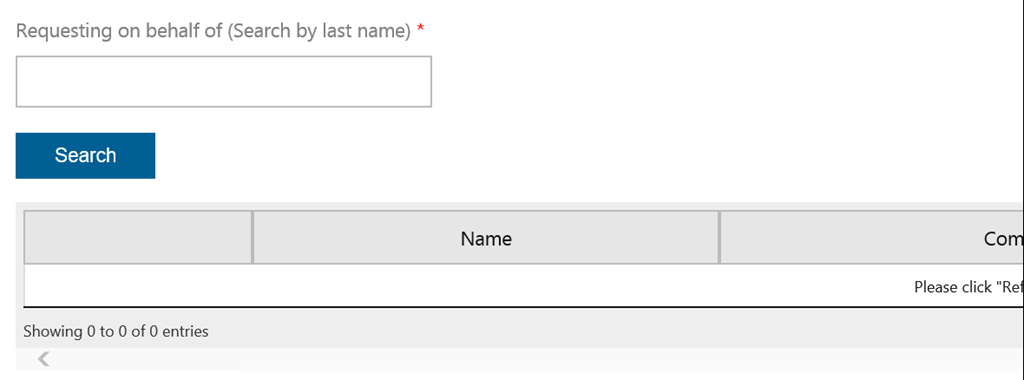Image resolution: width=1024 pixels, height=380 pixels.
Task: Click gray table border above header row
Action: (x=522, y=206)
